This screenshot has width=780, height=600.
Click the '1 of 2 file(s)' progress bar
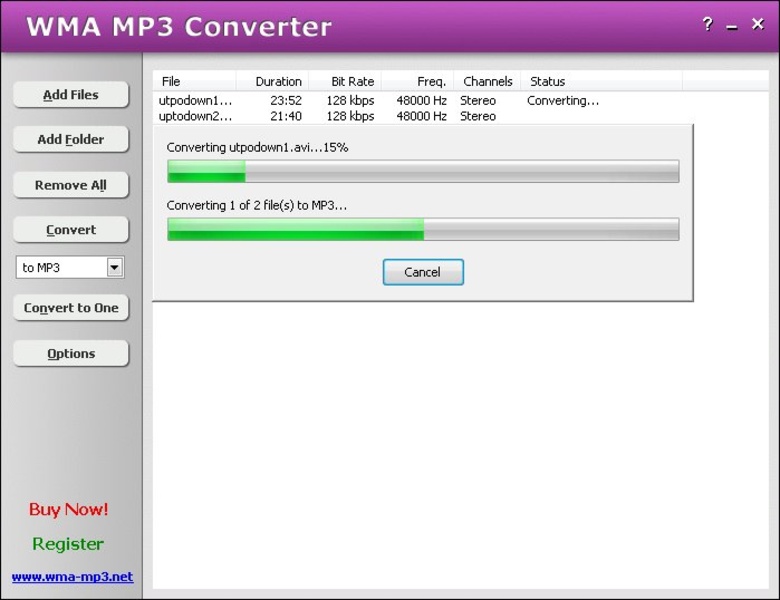click(x=423, y=229)
